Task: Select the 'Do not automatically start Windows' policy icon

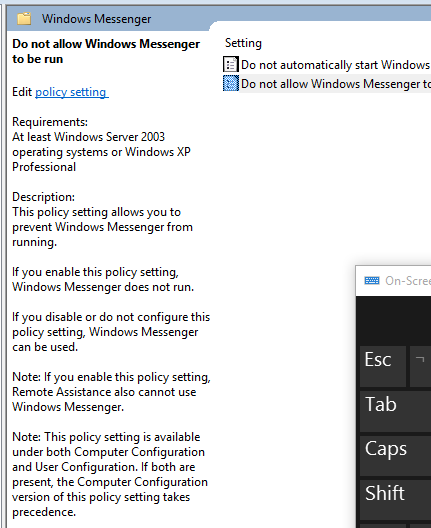Action: tap(231, 64)
